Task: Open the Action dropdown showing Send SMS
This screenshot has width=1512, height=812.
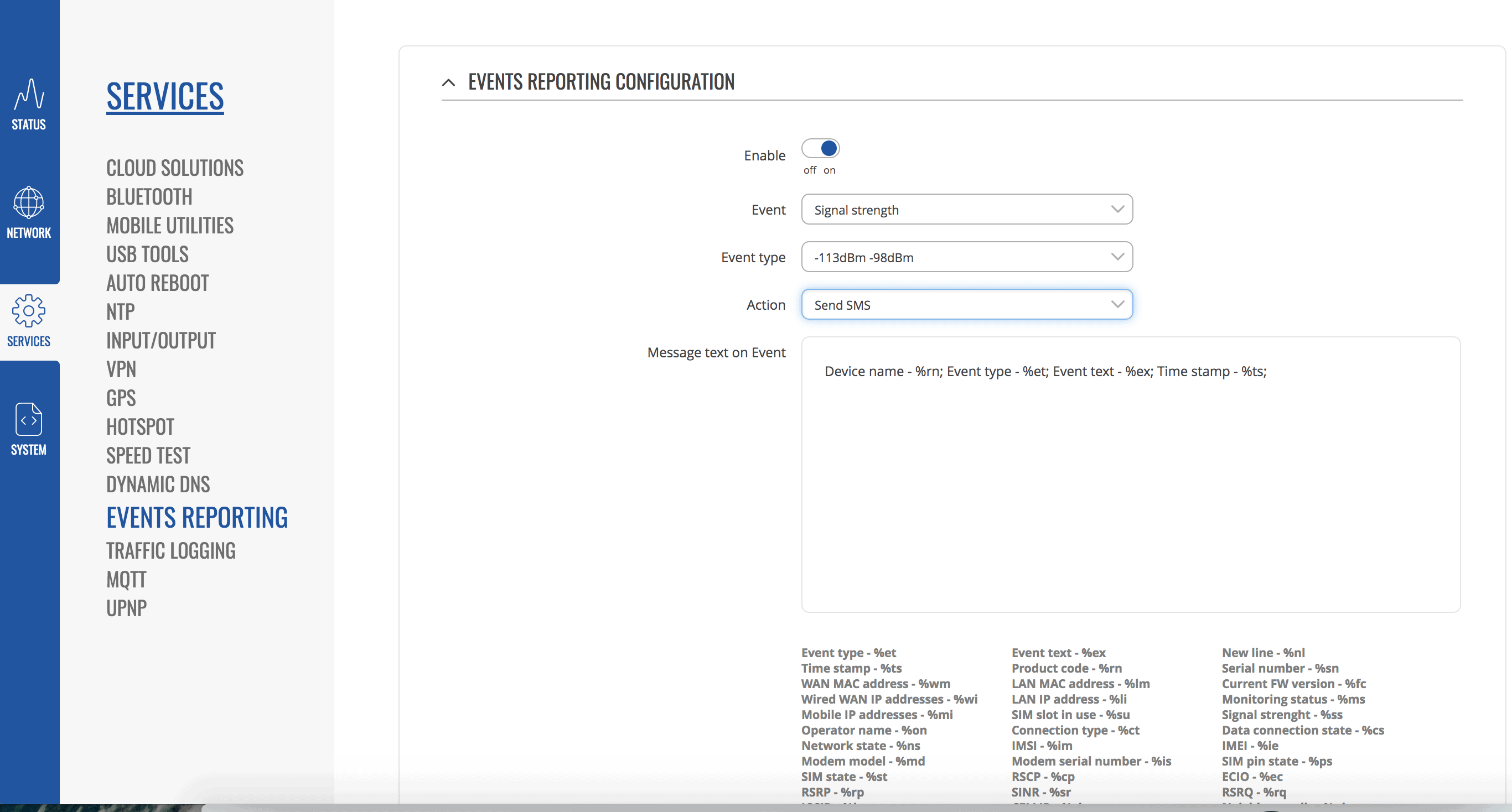Action: (967, 304)
